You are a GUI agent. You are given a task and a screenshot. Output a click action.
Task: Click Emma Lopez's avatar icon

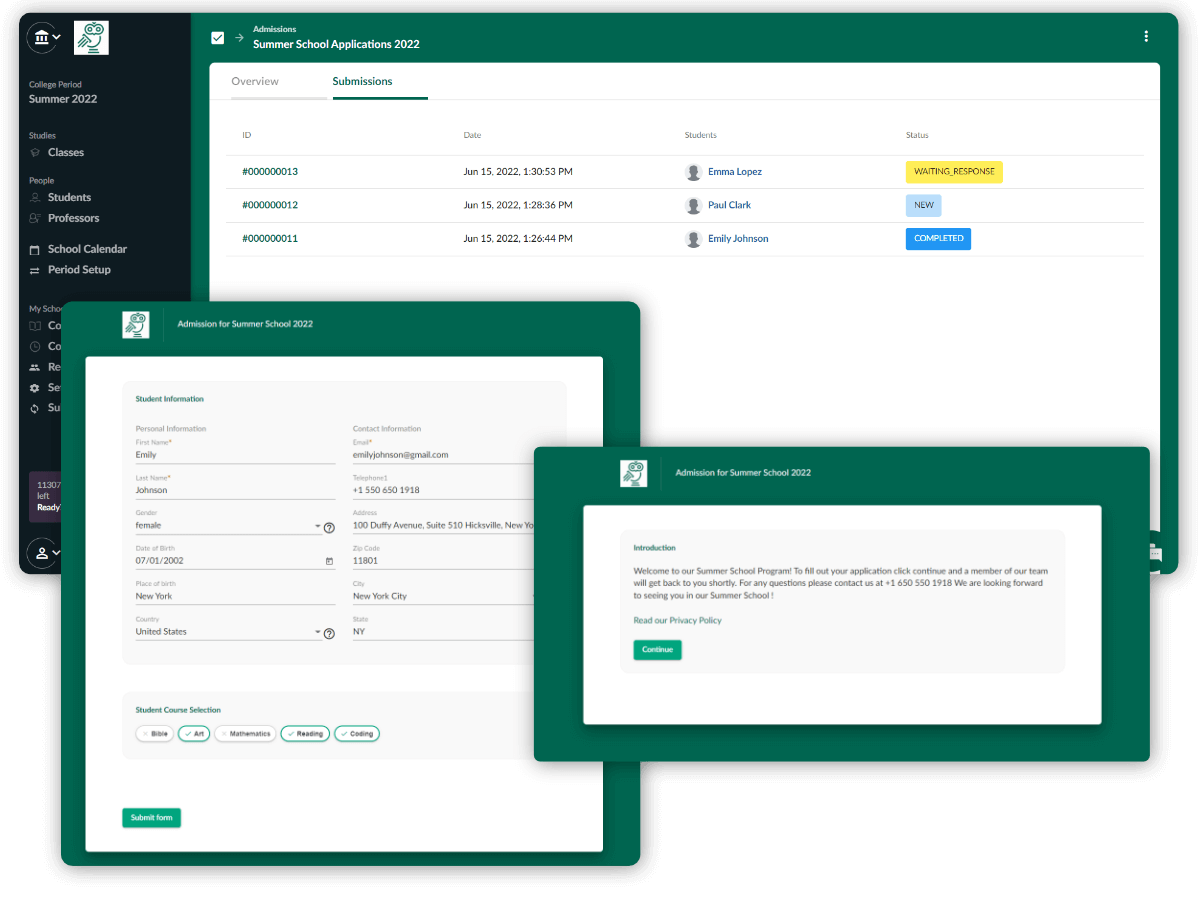tap(693, 172)
